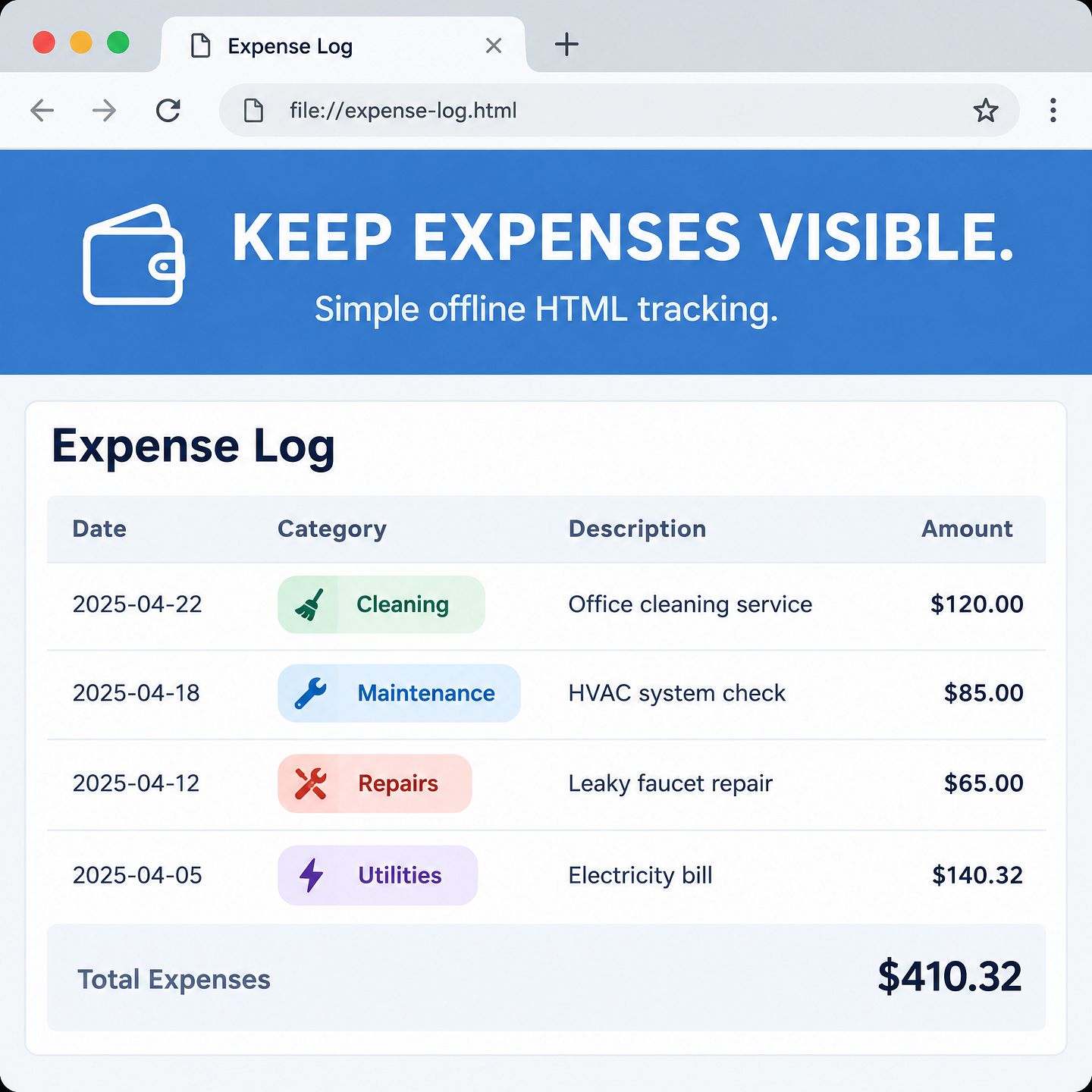Click the $85.00 amount
This screenshot has height=1092, width=1092.
coord(984,693)
